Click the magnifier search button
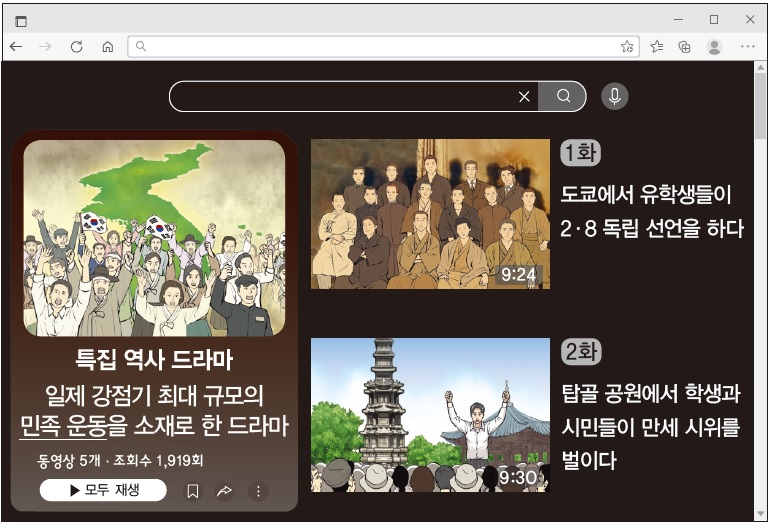772x530 pixels. point(563,96)
